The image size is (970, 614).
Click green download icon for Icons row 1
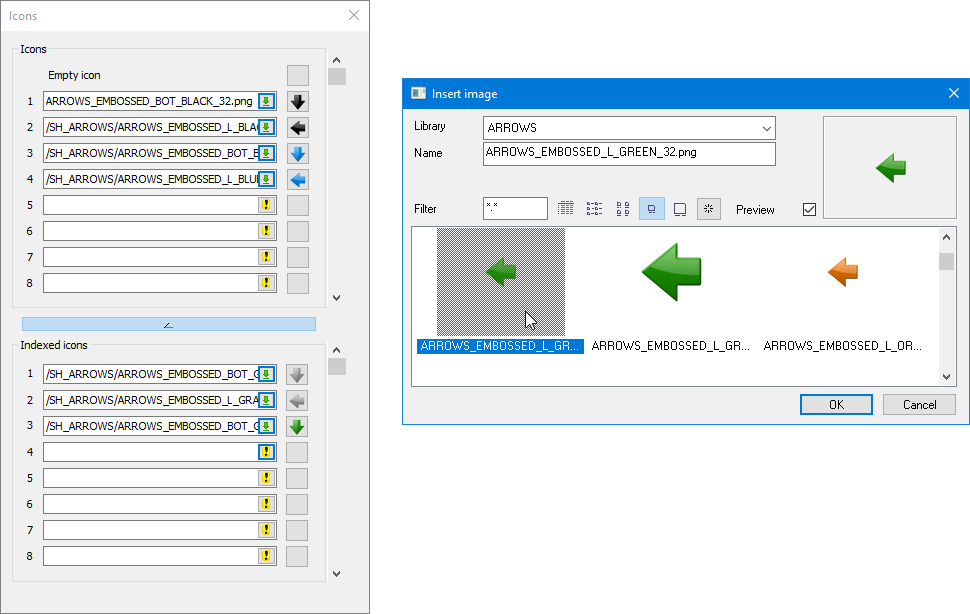click(x=267, y=101)
